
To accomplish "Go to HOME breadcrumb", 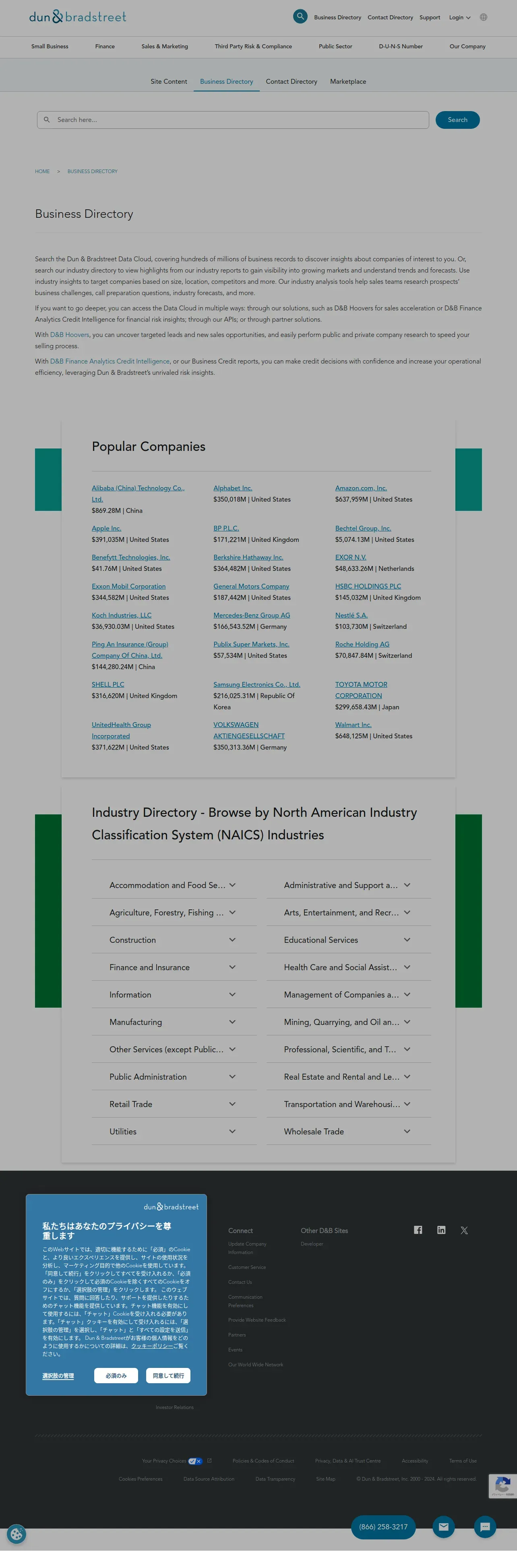I will point(42,171).
